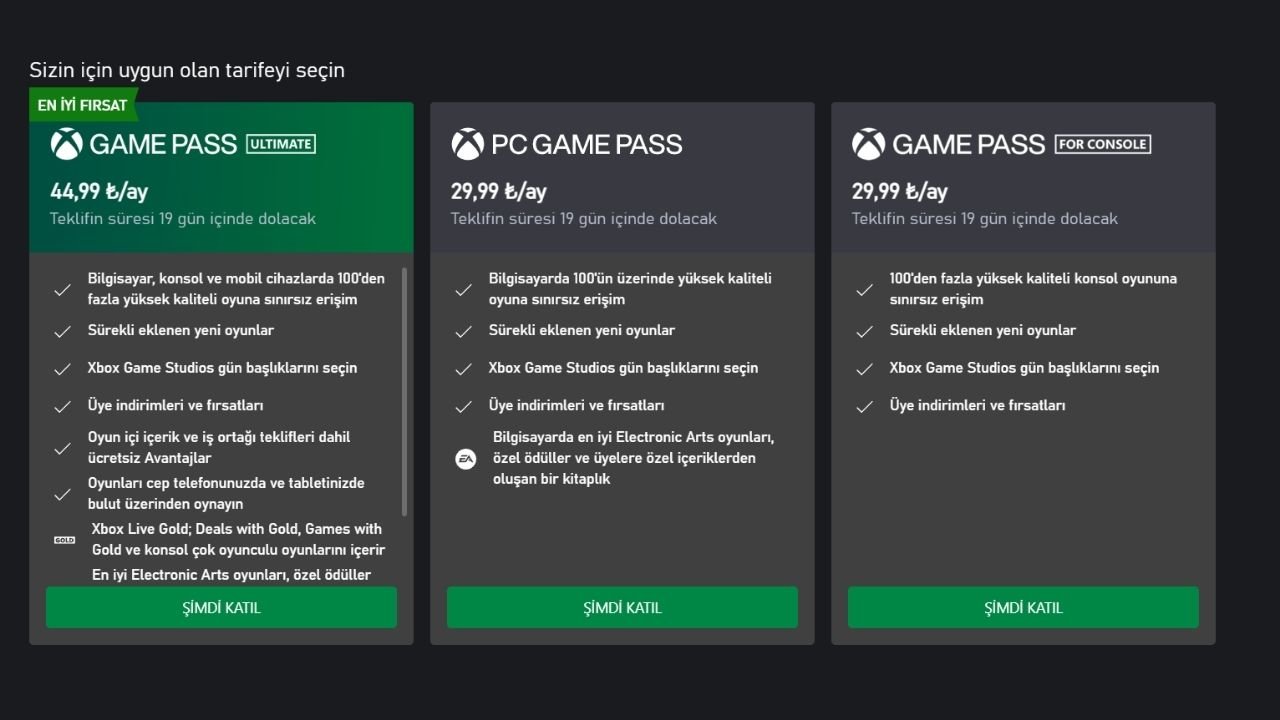The height and width of the screenshot is (720, 1280).
Task: Join Game Pass Ultimate with ŞİMDİ KATIL
Action: pyautogui.click(x=221, y=607)
